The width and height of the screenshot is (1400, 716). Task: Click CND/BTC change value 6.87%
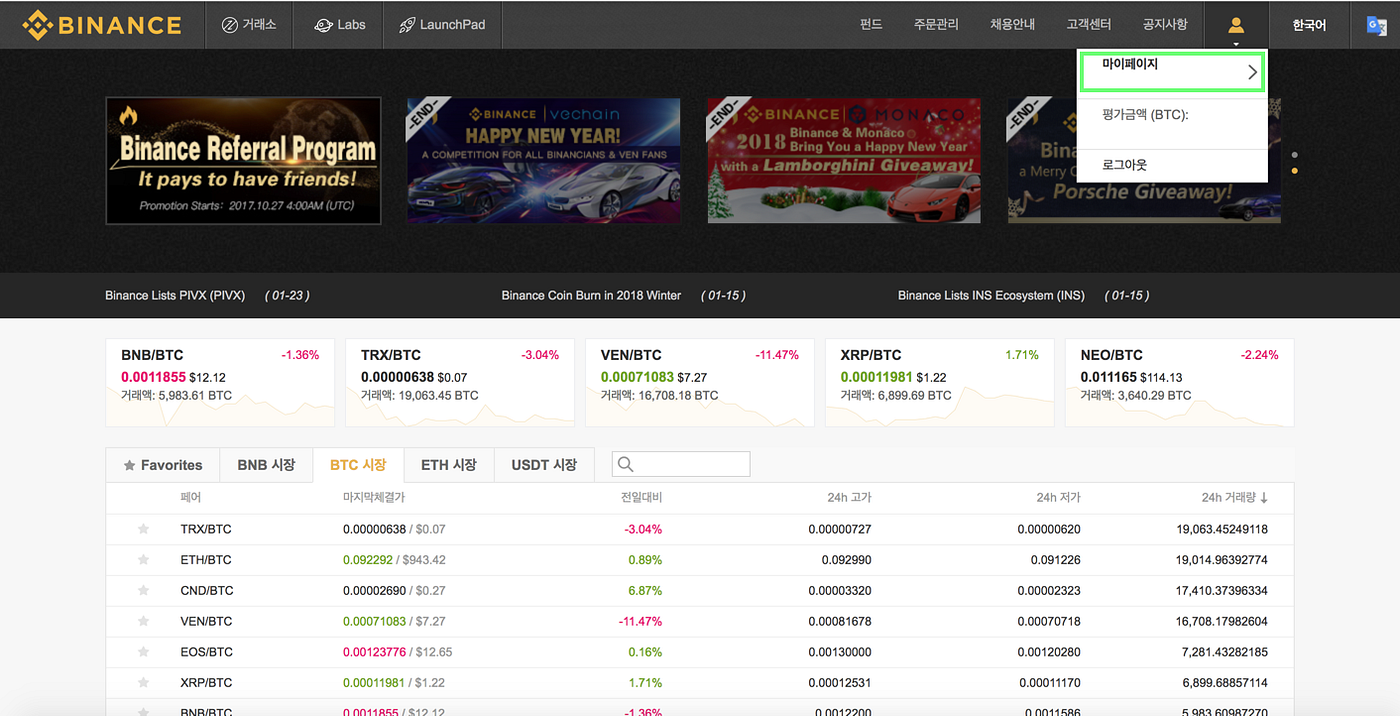[x=645, y=591]
